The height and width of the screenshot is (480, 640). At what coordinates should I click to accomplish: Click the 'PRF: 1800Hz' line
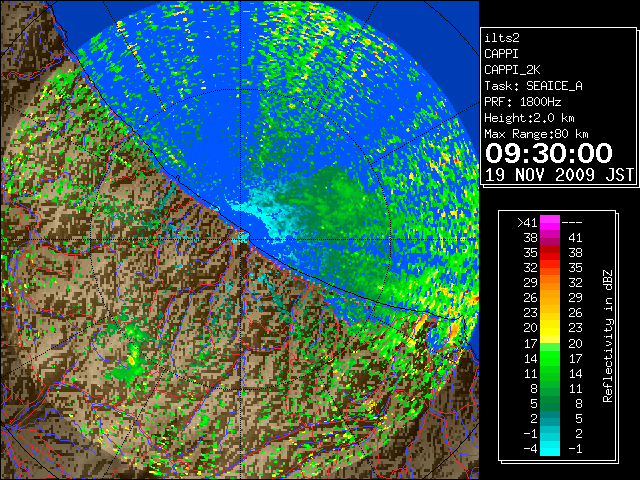(522, 102)
